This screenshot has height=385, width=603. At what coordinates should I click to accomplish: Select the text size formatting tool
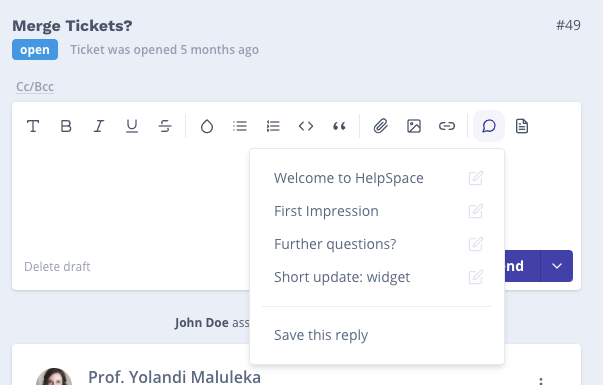point(33,126)
